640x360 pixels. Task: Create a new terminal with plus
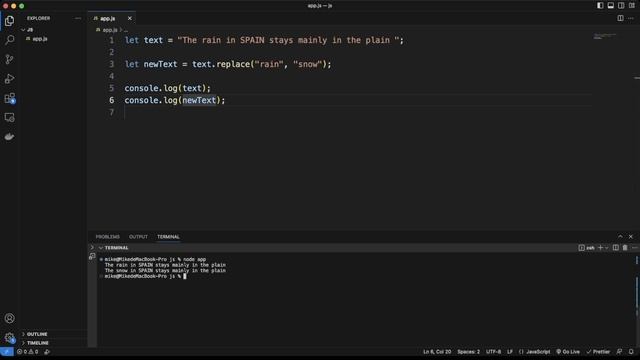600,248
